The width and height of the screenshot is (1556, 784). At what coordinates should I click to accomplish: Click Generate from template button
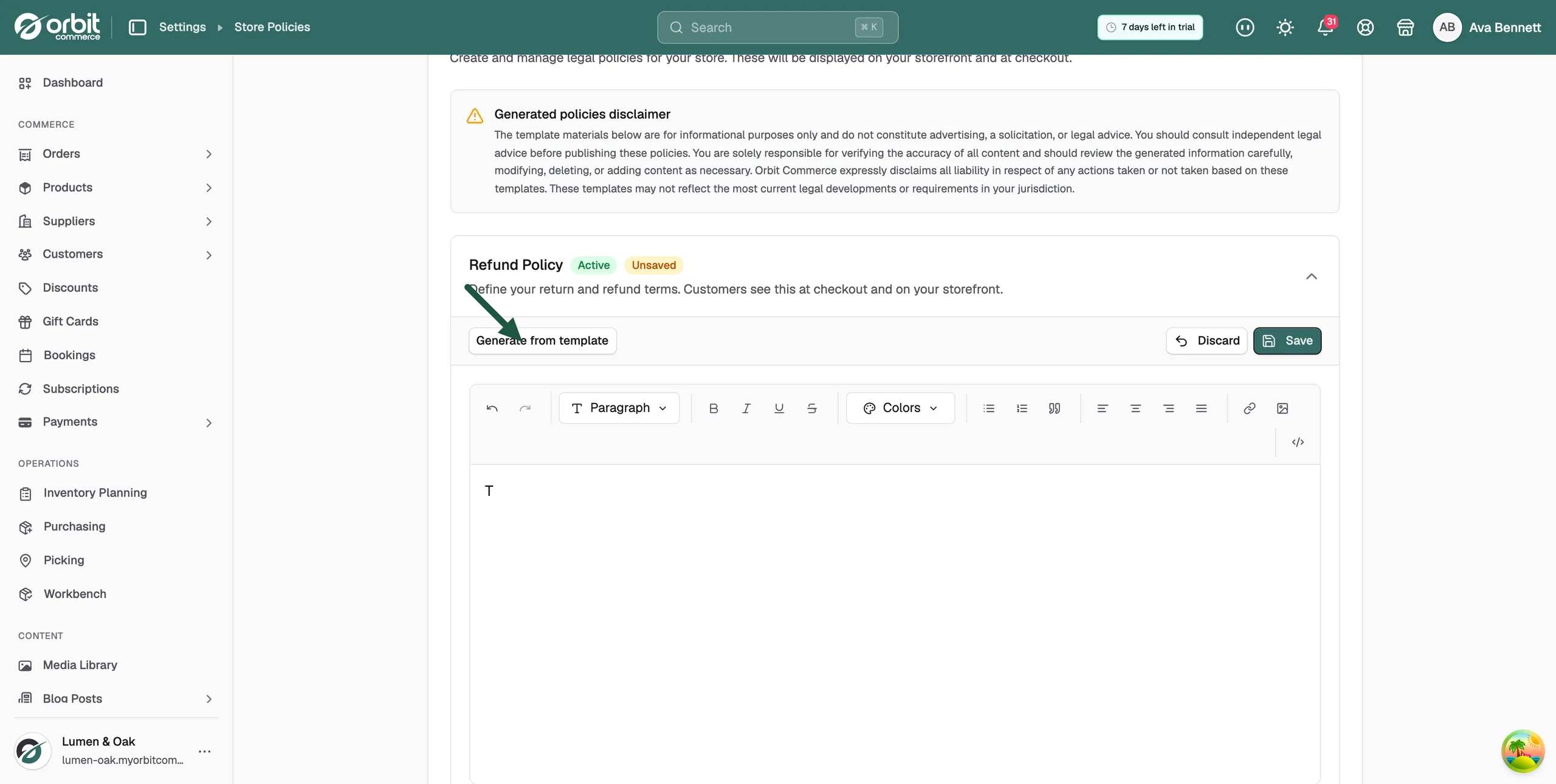tap(542, 340)
